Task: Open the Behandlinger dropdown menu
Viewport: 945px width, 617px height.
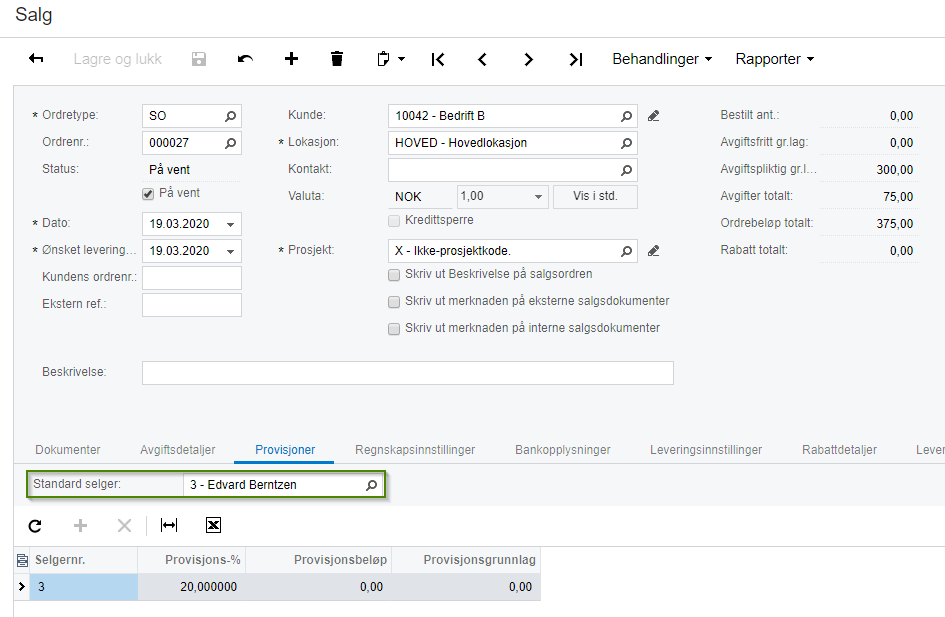Action: click(x=662, y=59)
